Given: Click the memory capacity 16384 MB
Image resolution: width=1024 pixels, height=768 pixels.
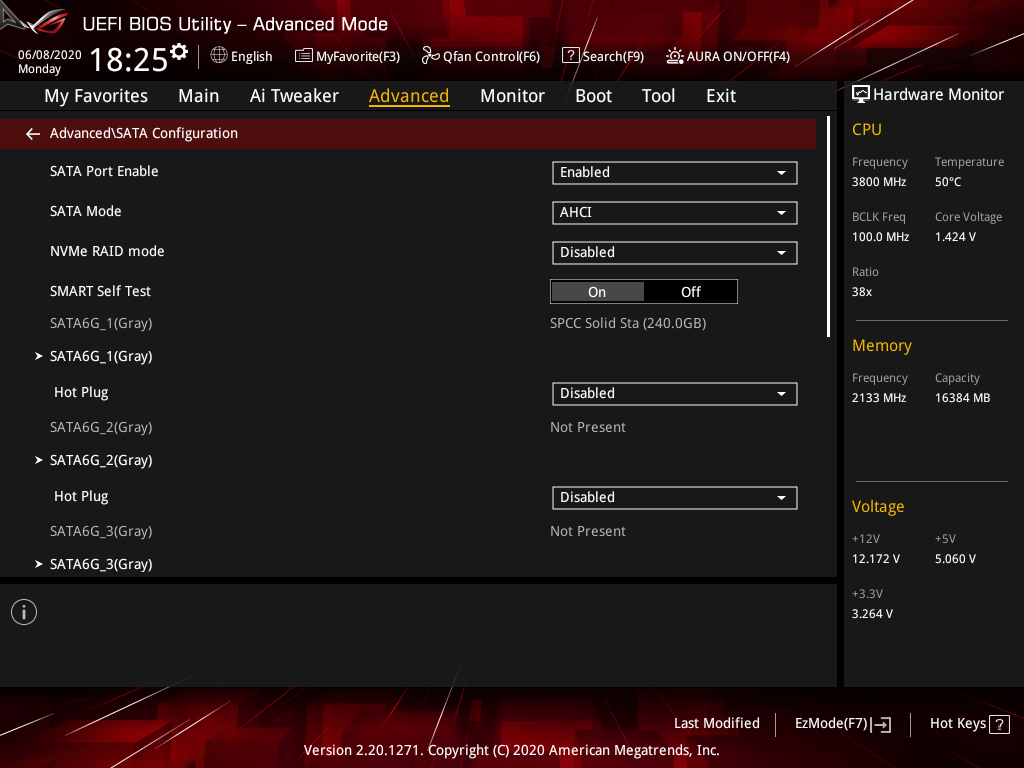Looking at the screenshot, I should pyautogui.click(x=962, y=398).
